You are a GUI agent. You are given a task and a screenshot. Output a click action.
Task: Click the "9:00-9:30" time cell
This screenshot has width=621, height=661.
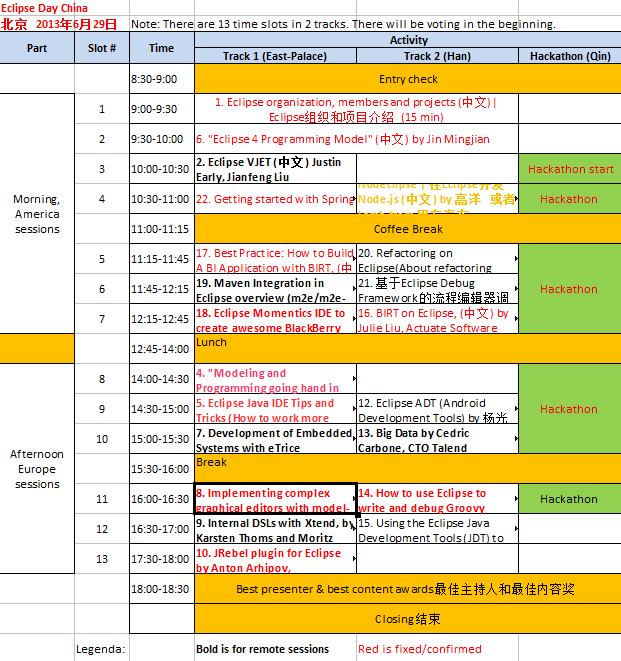click(161, 109)
